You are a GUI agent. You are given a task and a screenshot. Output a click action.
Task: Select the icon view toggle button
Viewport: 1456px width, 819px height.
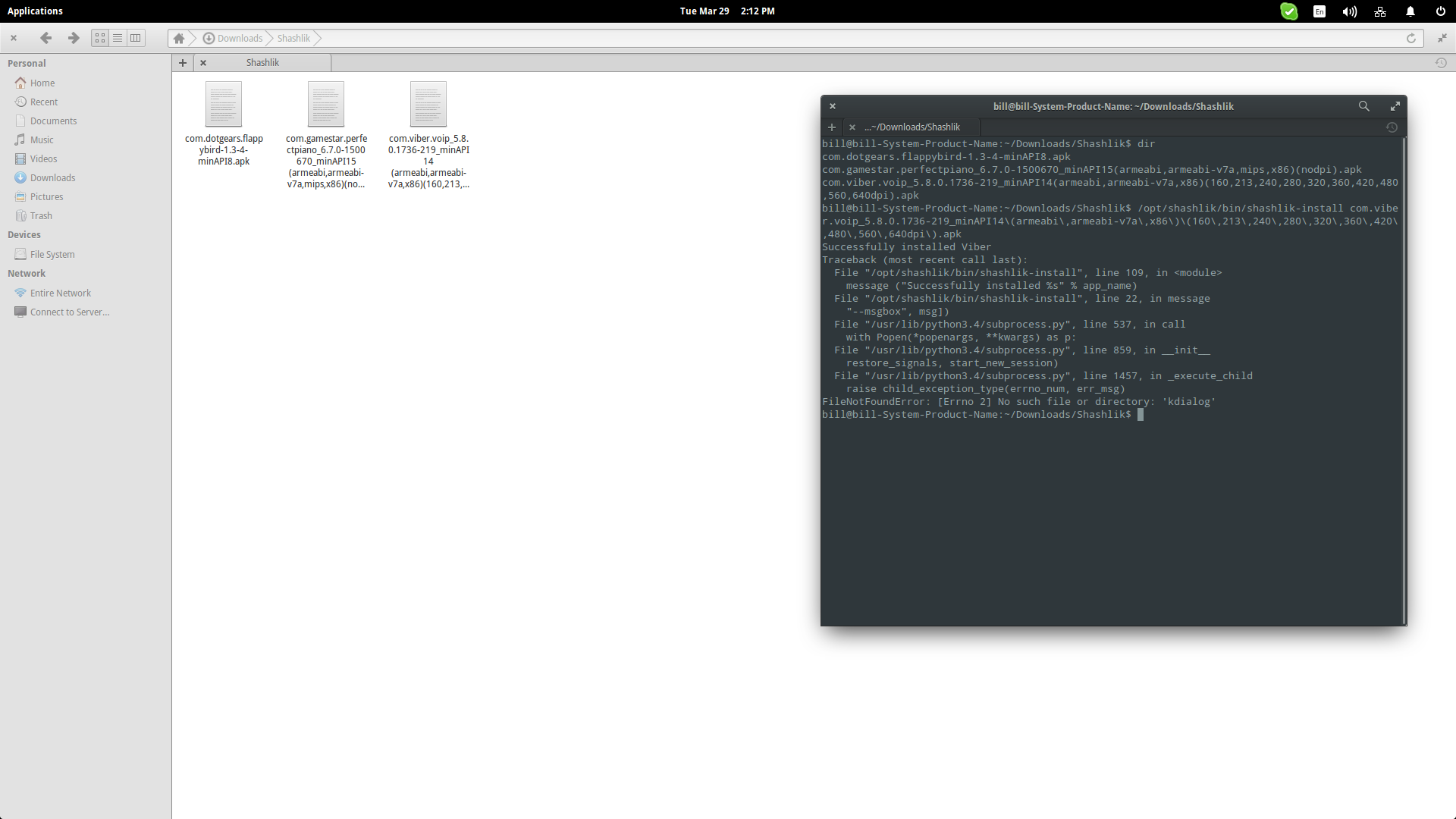pyautogui.click(x=100, y=37)
